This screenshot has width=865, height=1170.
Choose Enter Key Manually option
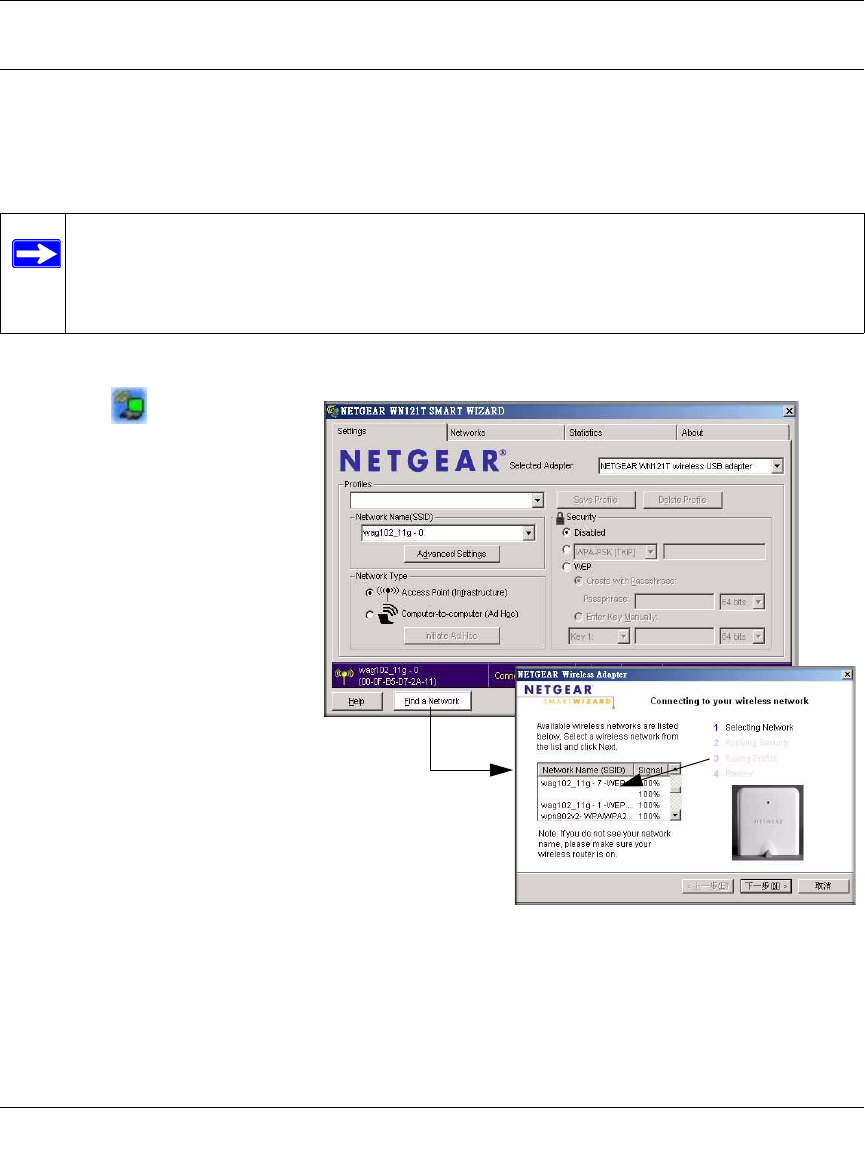coord(578,617)
